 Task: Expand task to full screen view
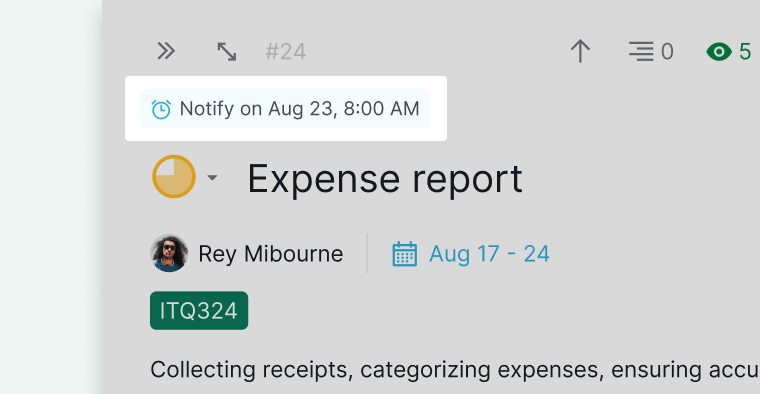click(x=226, y=51)
